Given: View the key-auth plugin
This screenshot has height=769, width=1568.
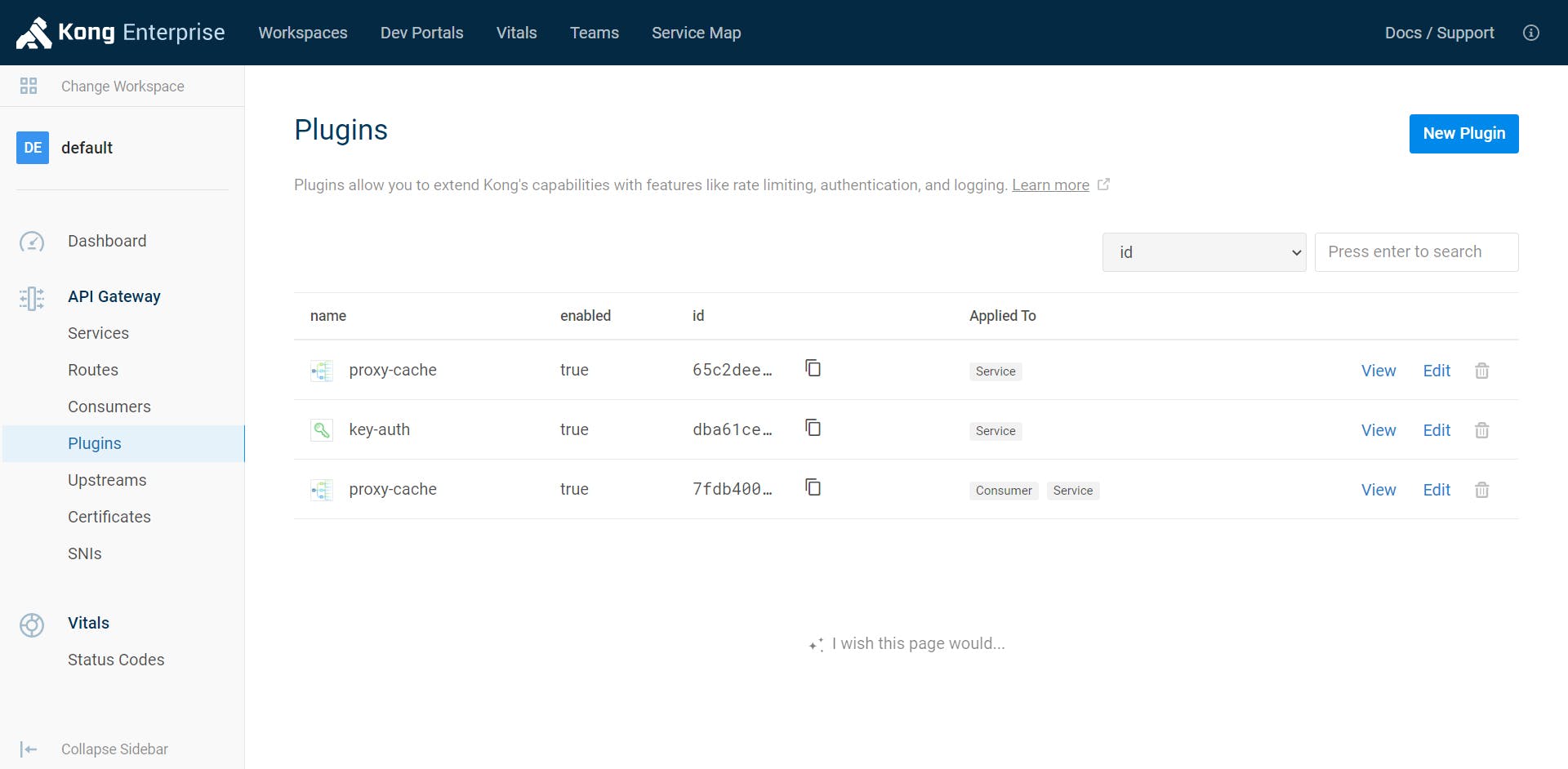Looking at the screenshot, I should point(1379,430).
